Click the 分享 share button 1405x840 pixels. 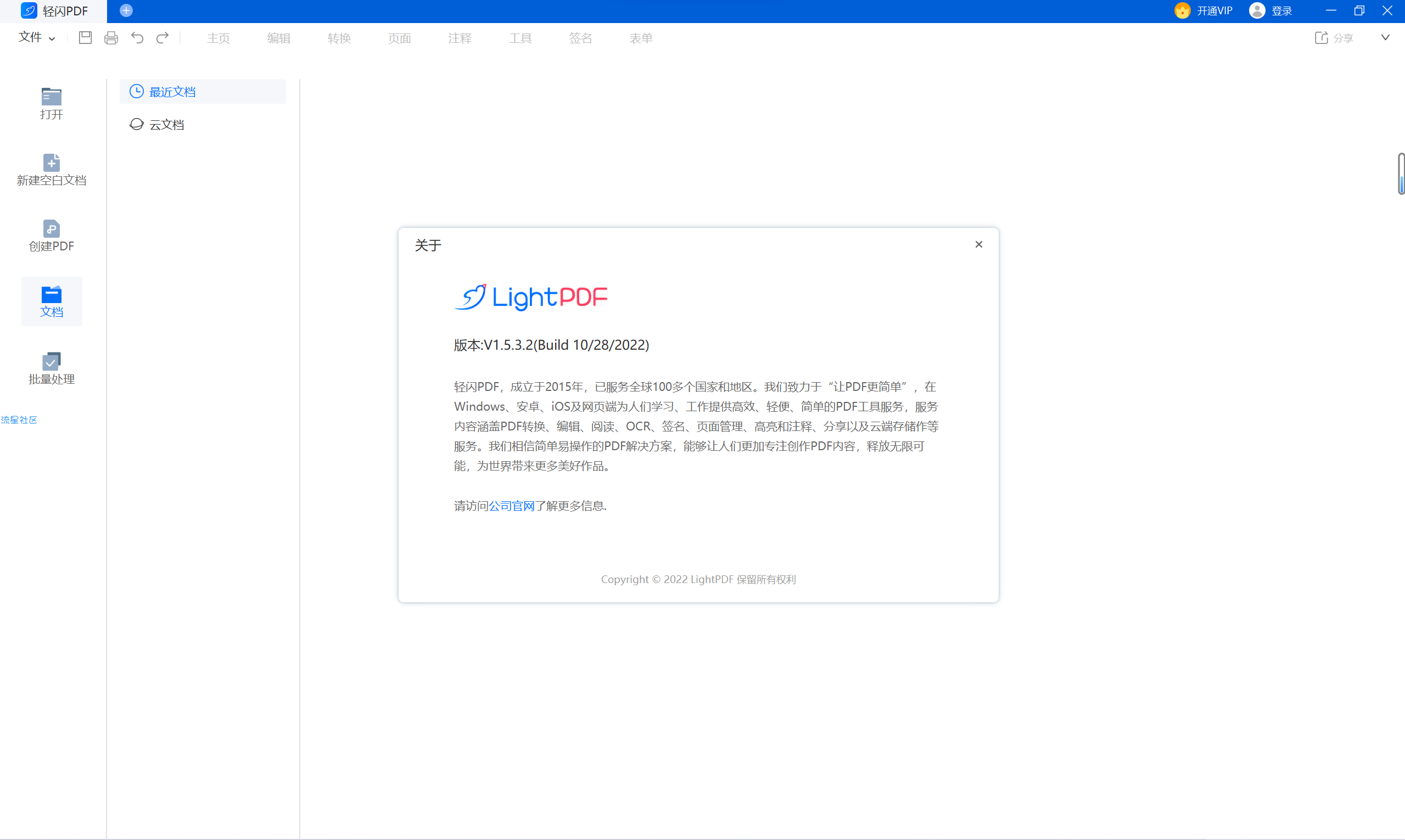[x=1334, y=38]
